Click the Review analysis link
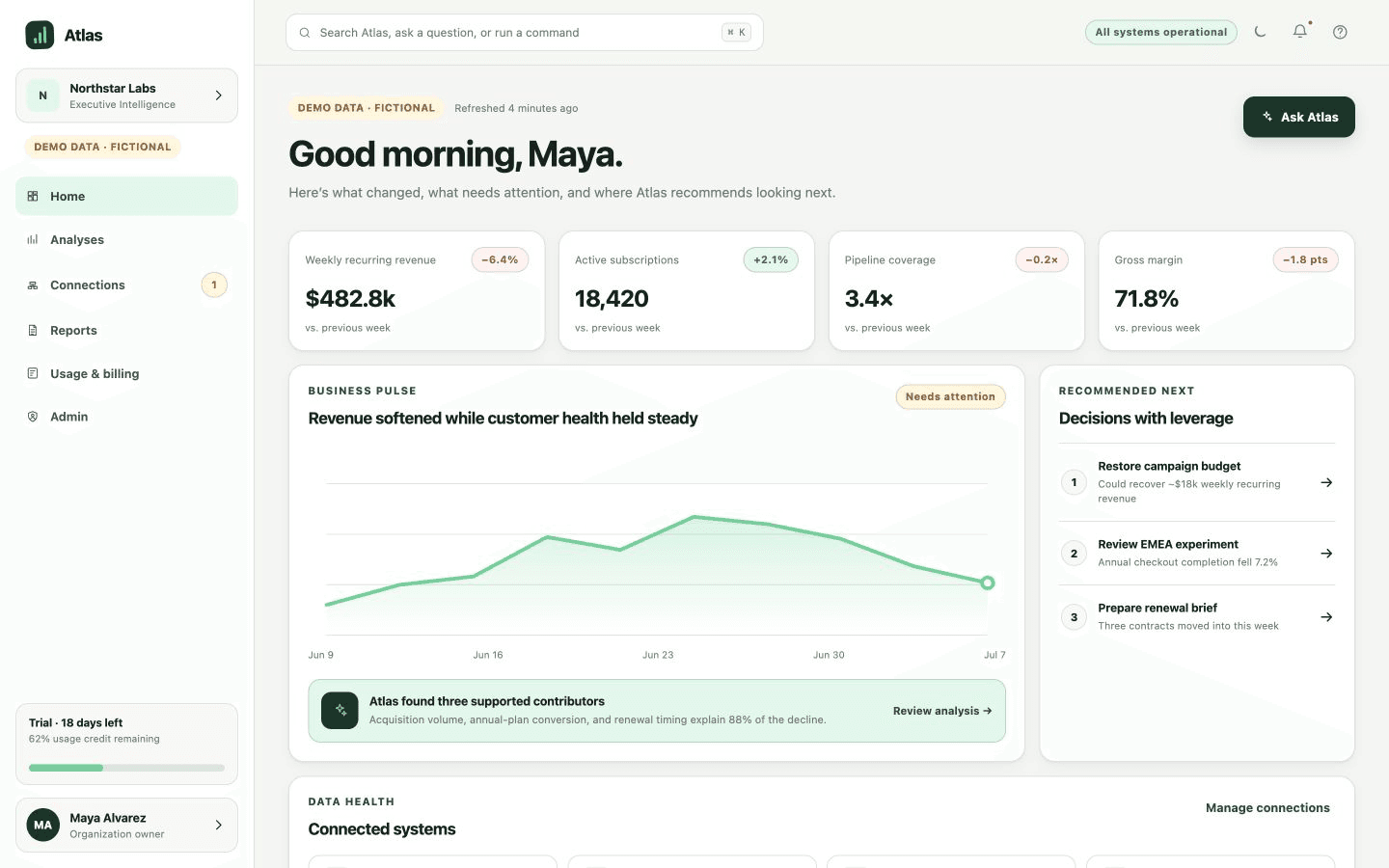 942,711
